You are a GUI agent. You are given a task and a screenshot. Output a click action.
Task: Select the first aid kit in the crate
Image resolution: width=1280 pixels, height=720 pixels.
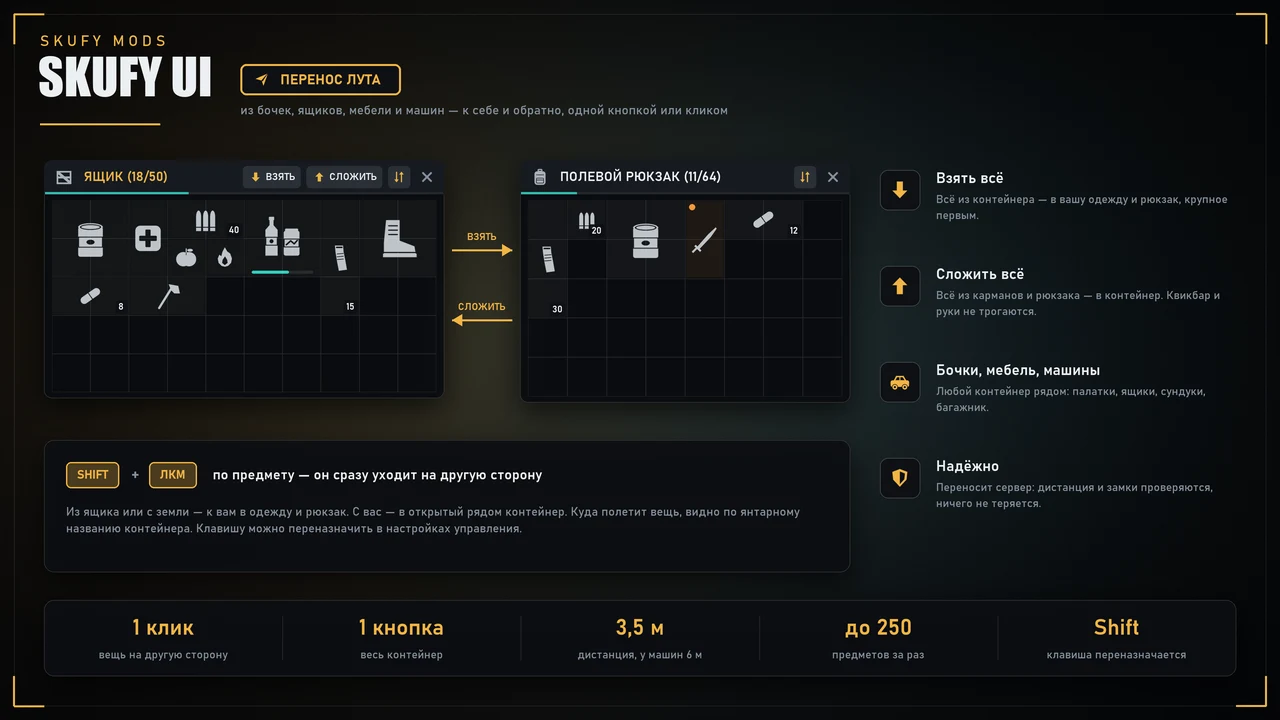click(148, 238)
